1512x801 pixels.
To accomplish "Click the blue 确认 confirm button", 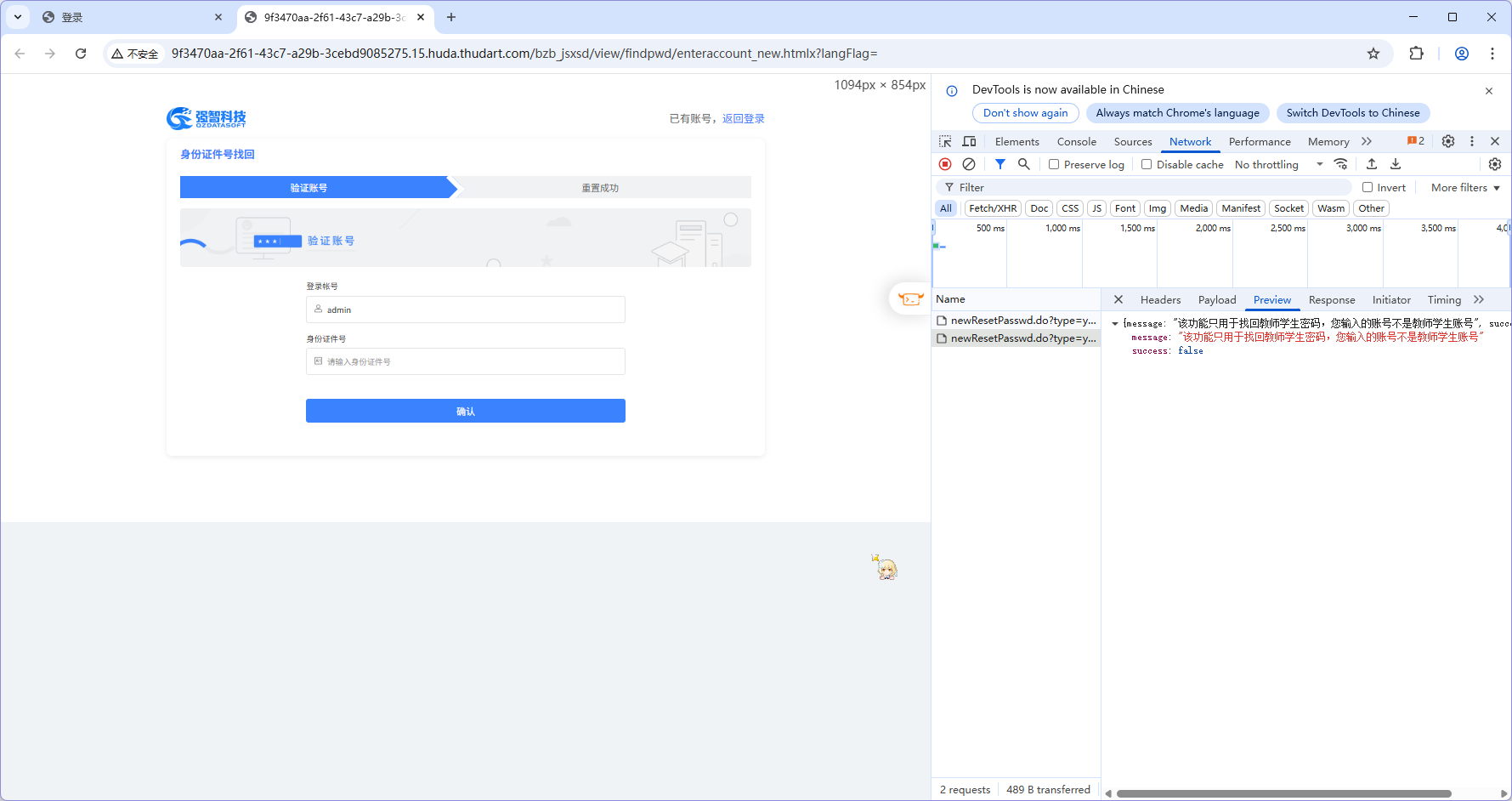I will click(465, 411).
